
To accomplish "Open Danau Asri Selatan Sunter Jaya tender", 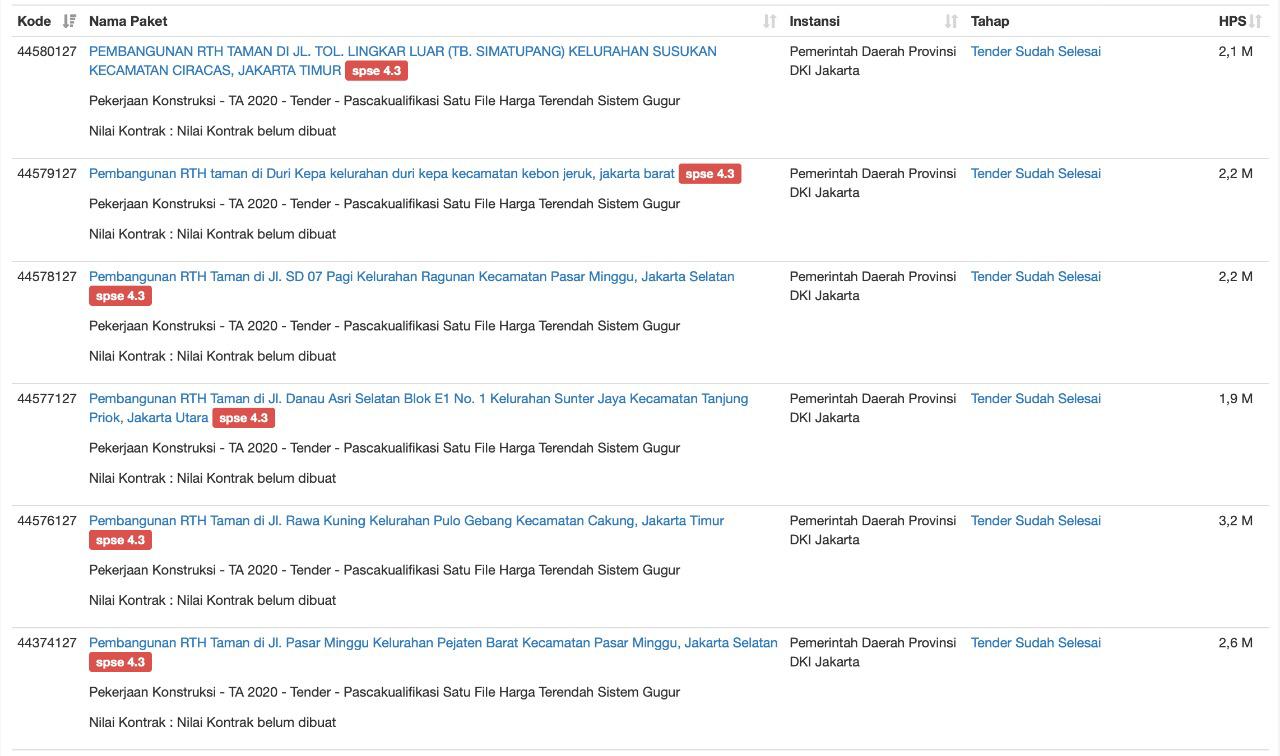I will (x=418, y=399).
